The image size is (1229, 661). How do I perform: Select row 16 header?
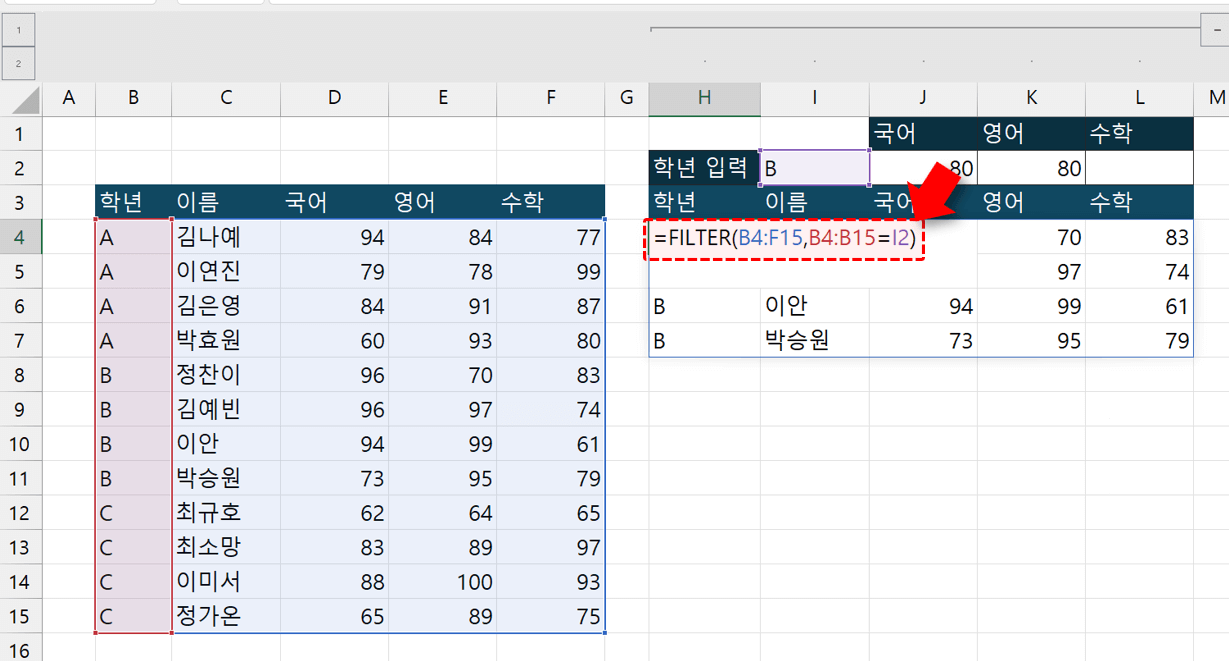tap(20, 648)
